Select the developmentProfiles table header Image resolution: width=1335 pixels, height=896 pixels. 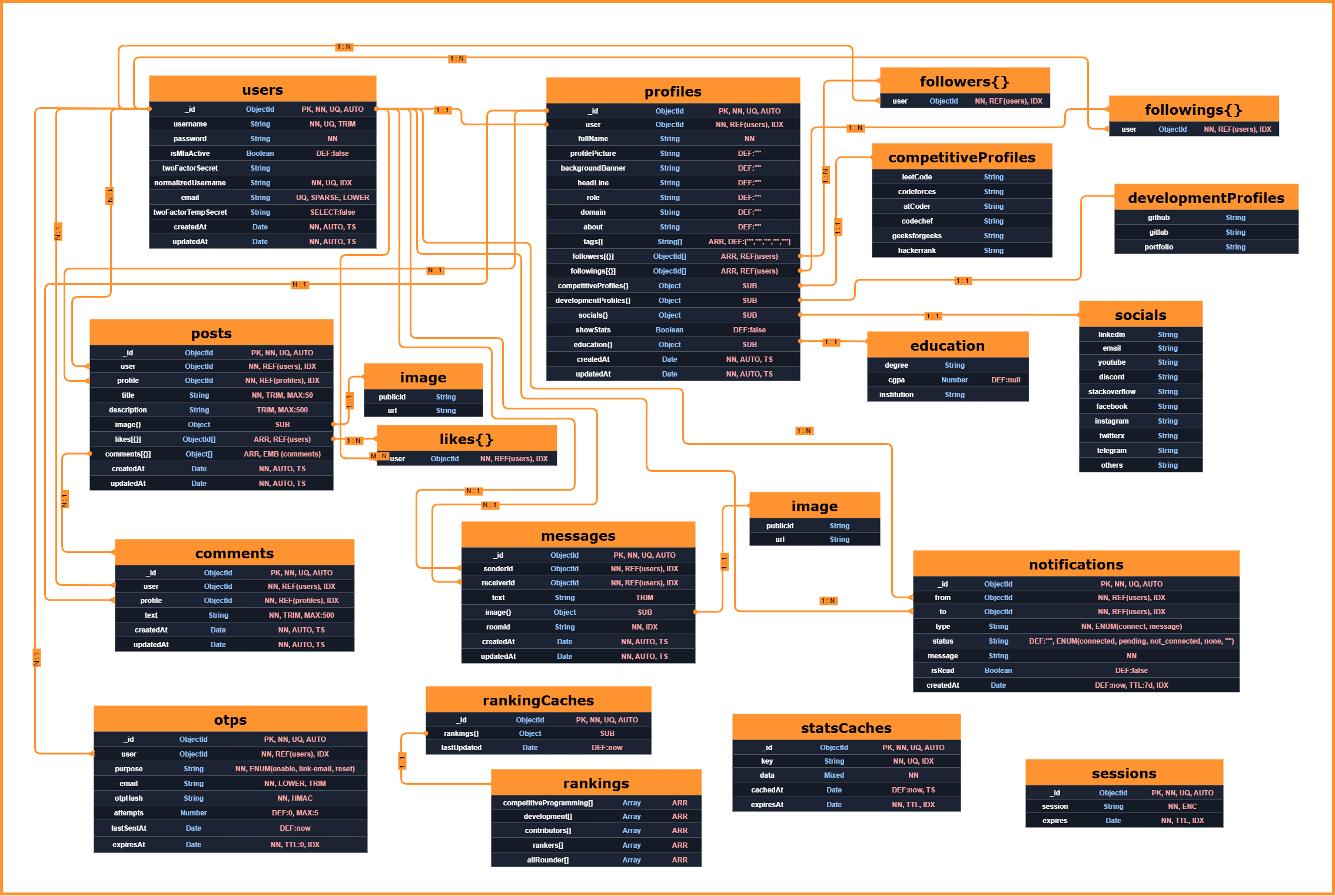[1206, 197]
